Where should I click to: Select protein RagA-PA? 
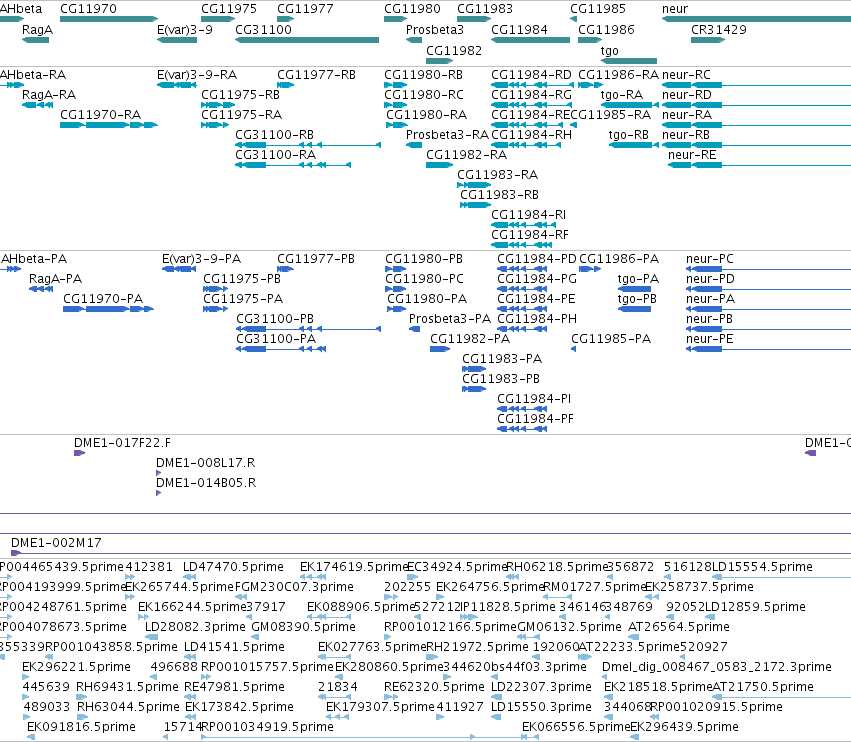pyautogui.click(x=41, y=289)
